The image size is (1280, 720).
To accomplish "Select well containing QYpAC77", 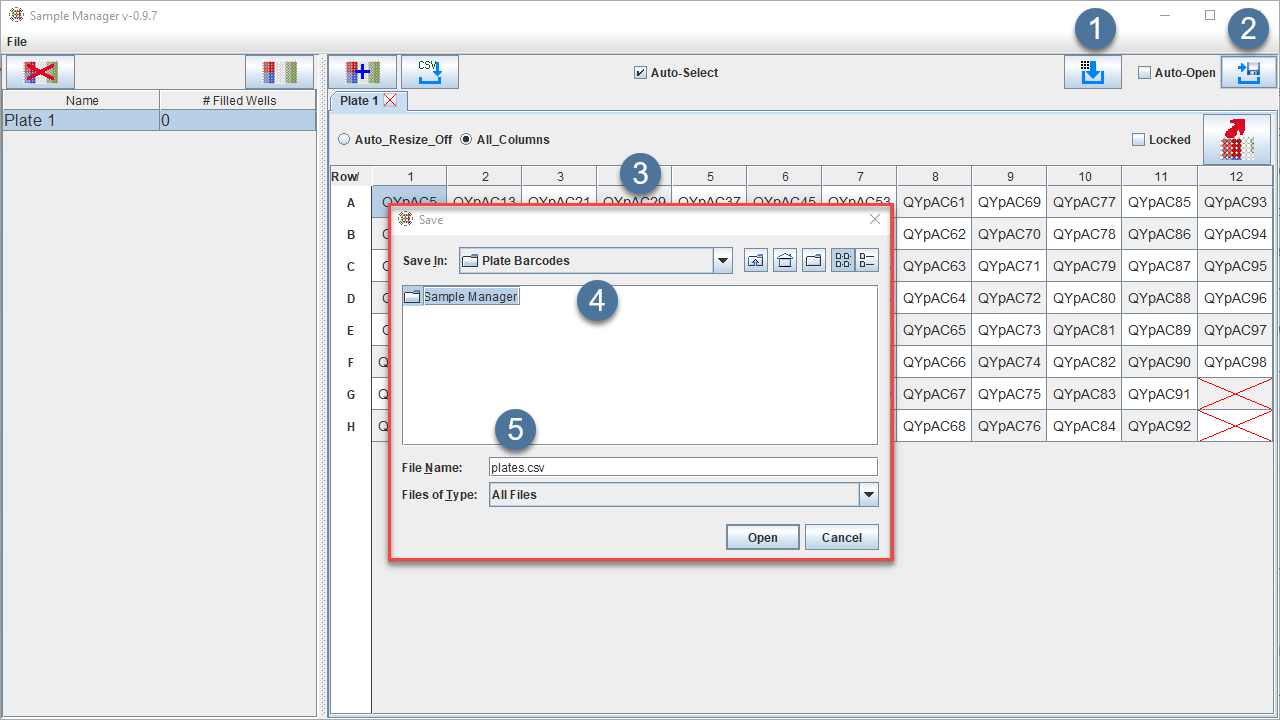I will click(x=1084, y=202).
